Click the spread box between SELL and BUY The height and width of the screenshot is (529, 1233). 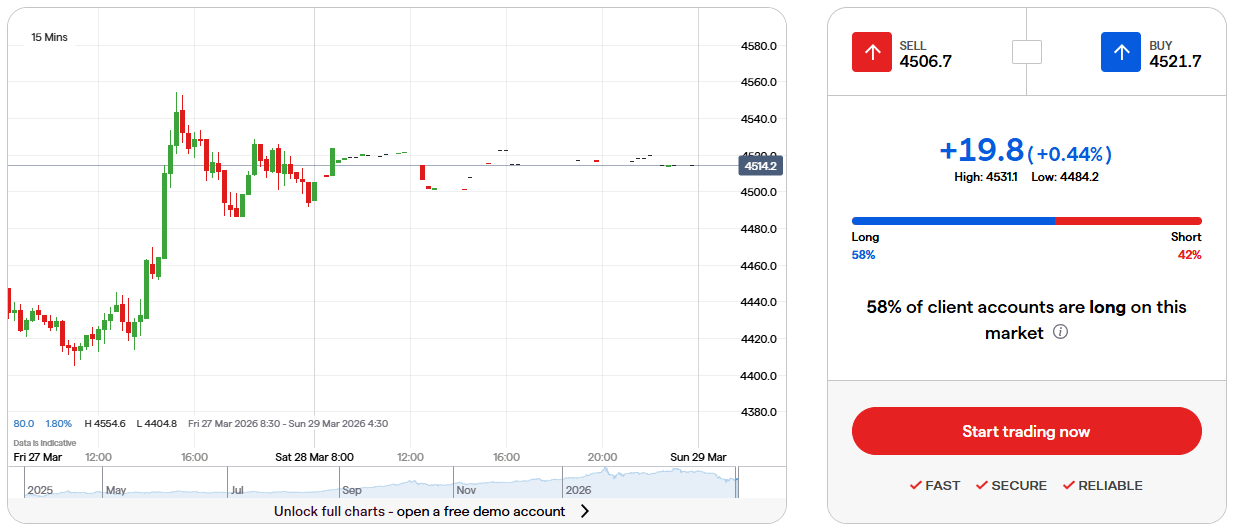[x=1026, y=52]
